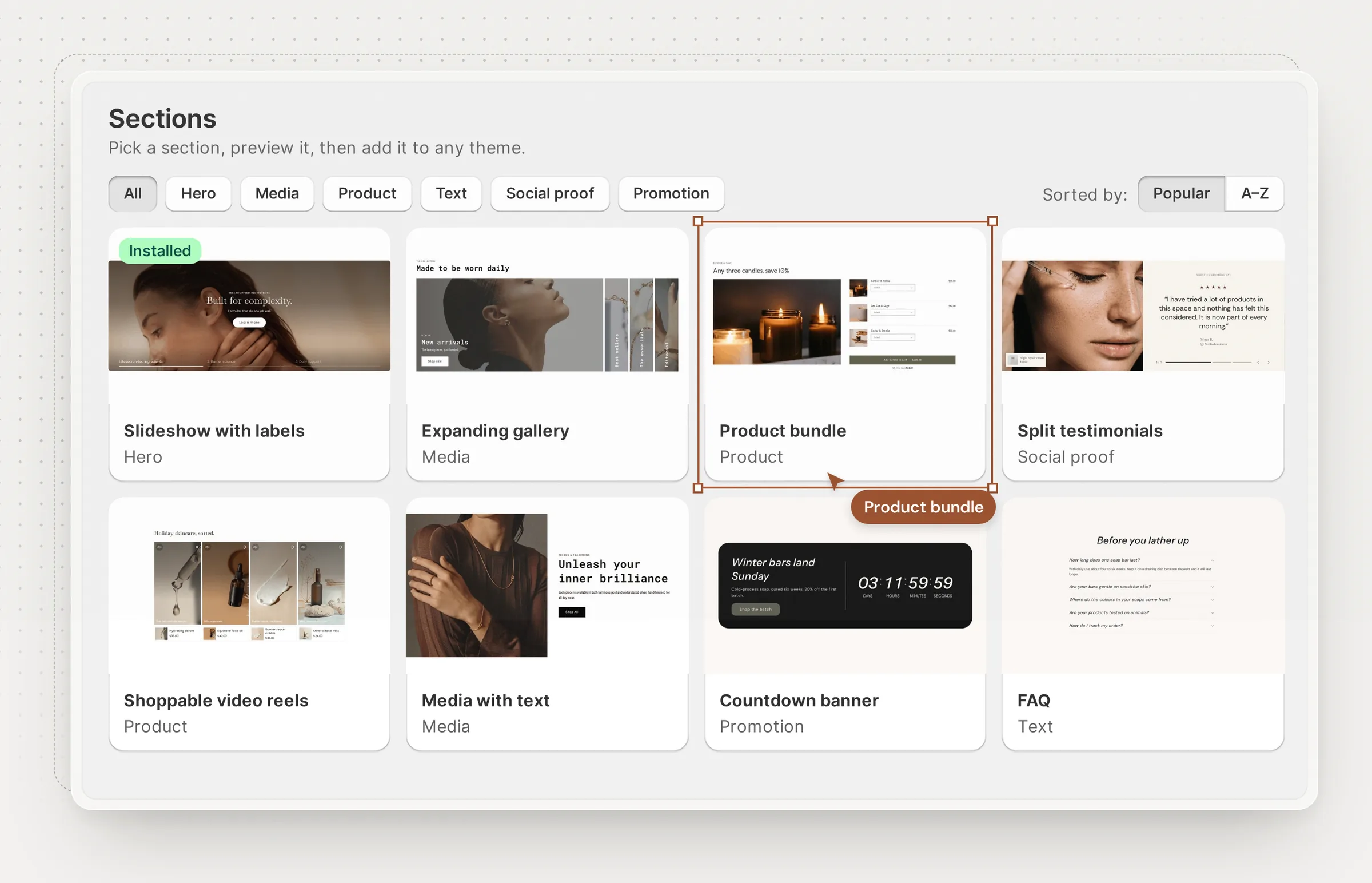Open Split testimonials preview image
This screenshot has width=1372, height=883.
pyautogui.click(x=1143, y=315)
